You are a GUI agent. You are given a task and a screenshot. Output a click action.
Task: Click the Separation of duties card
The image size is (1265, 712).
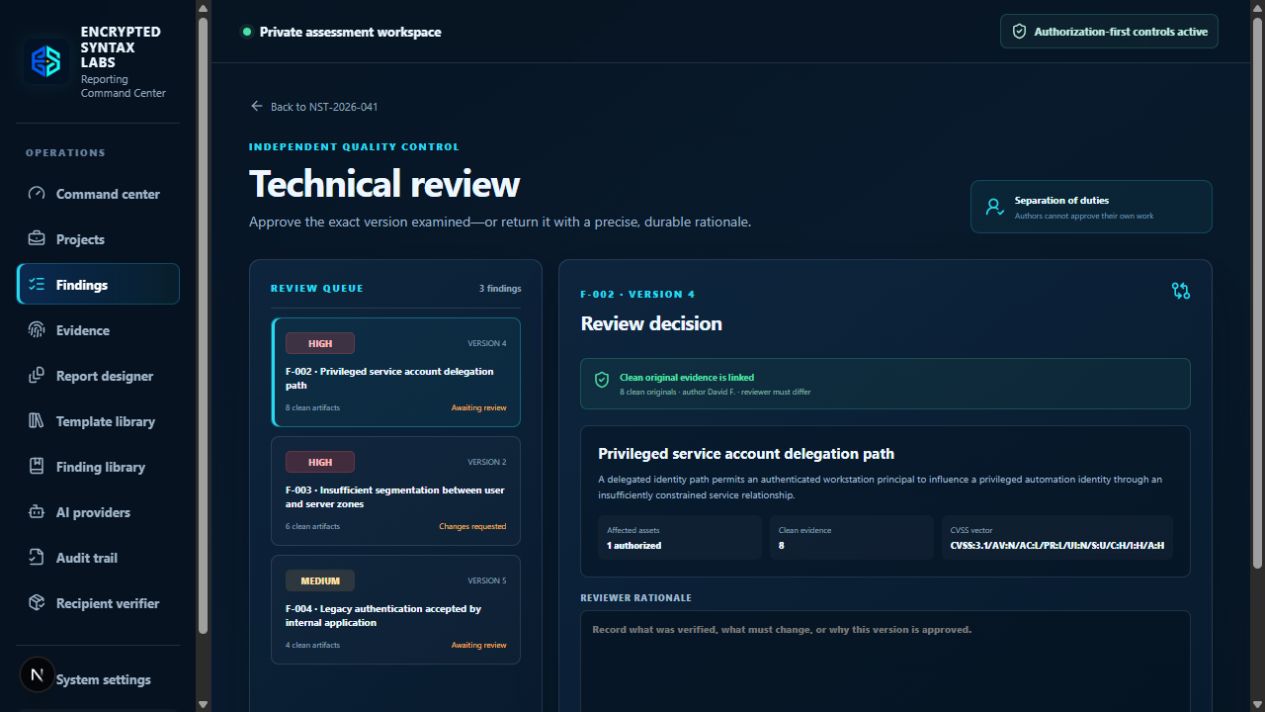click(1091, 207)
